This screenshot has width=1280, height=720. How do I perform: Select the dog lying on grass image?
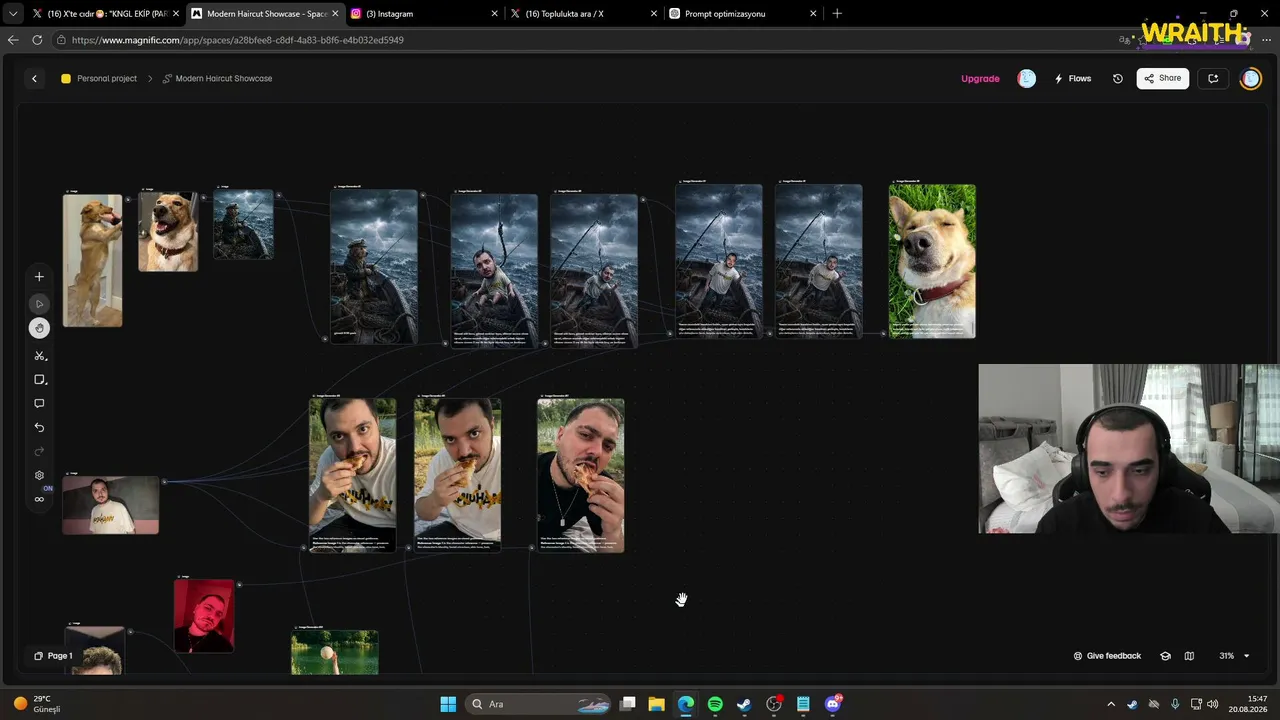coord(932,261)
